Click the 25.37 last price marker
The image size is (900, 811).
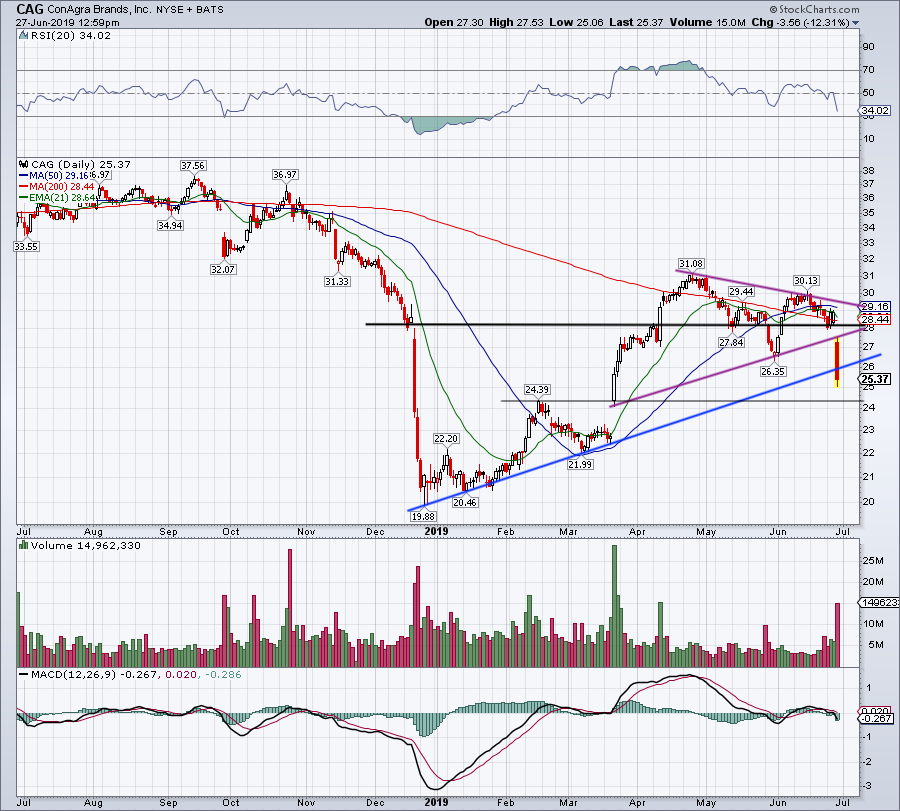click(874, 379)
